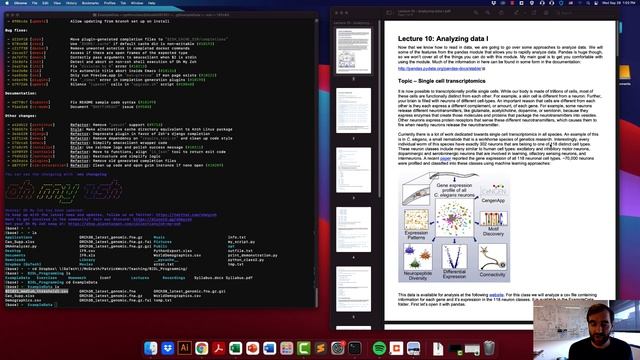
Task: Open the Window menu
Action: [137, 3]
